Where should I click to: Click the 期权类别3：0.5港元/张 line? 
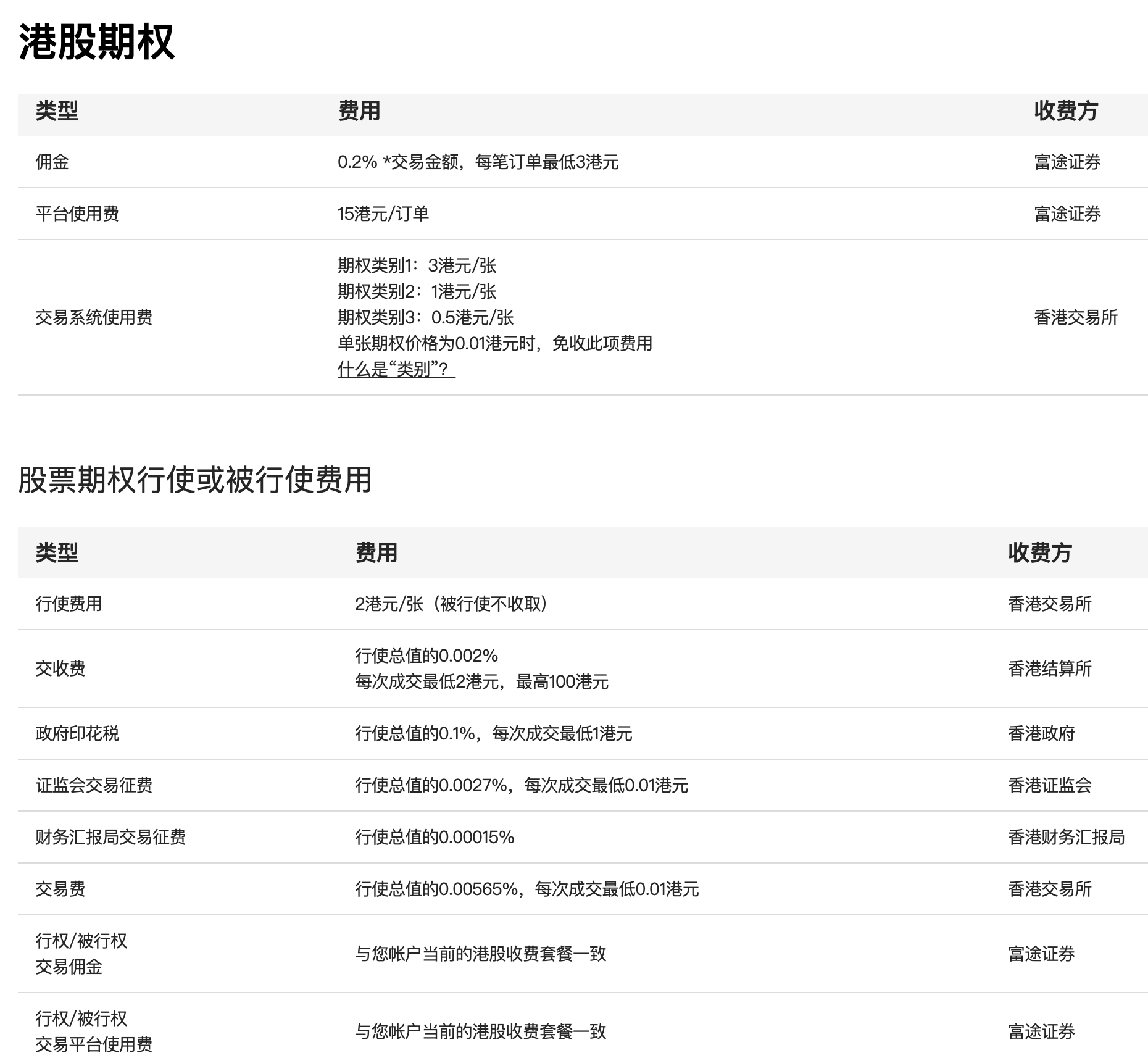[425, 317]
